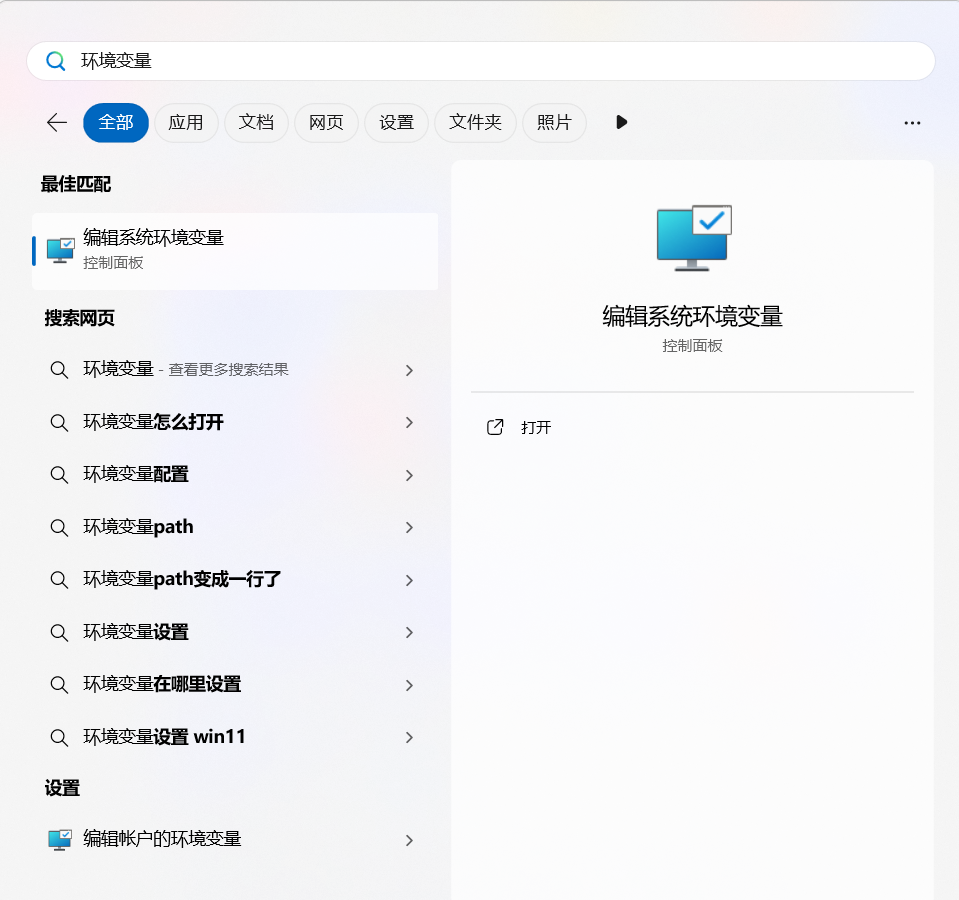Open web suggestion 环境变量path变成一行了
The height and width of the screenshot is (900, 959).
click(235, 580)
